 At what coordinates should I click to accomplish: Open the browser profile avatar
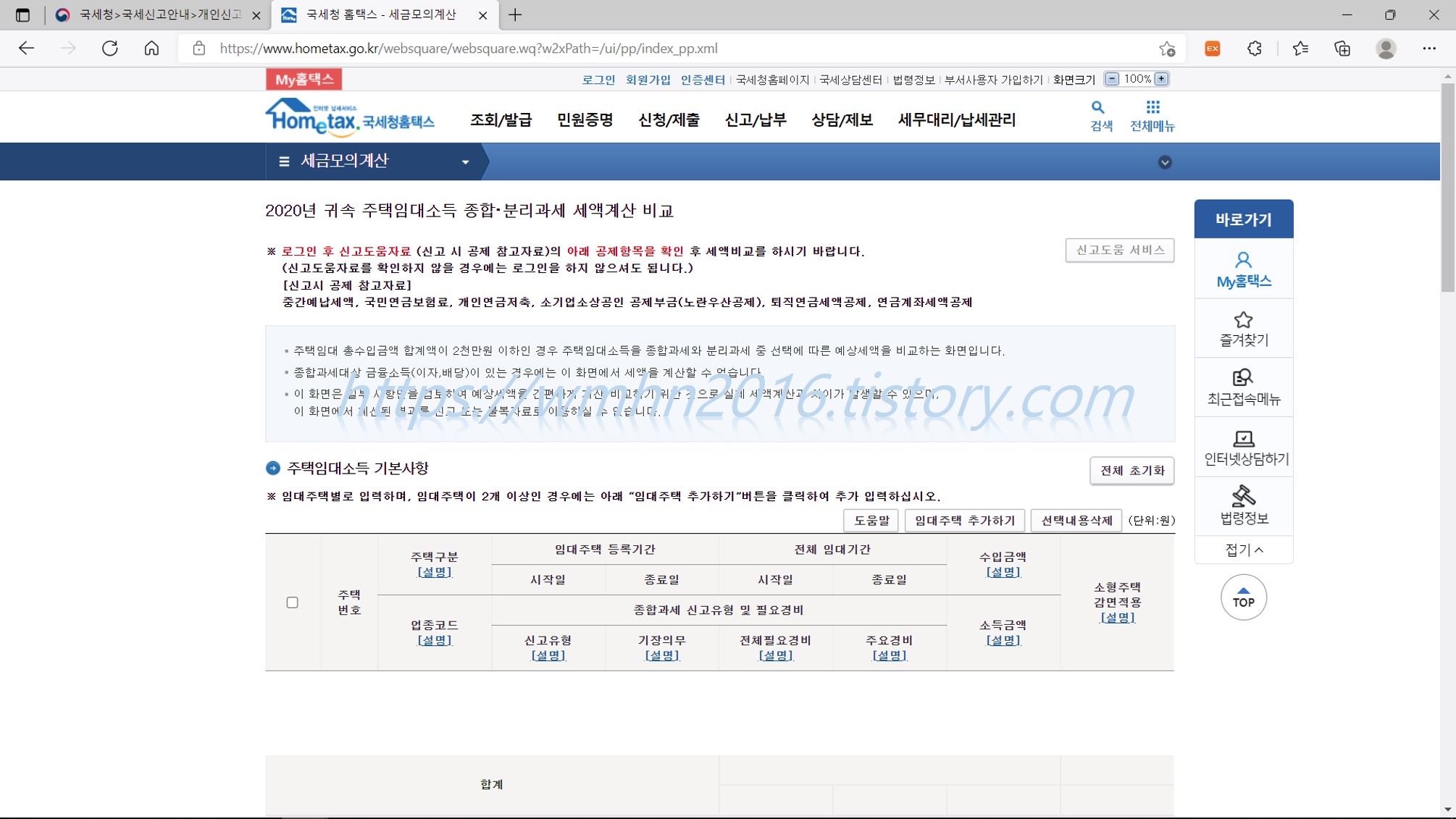point(1386,49)
